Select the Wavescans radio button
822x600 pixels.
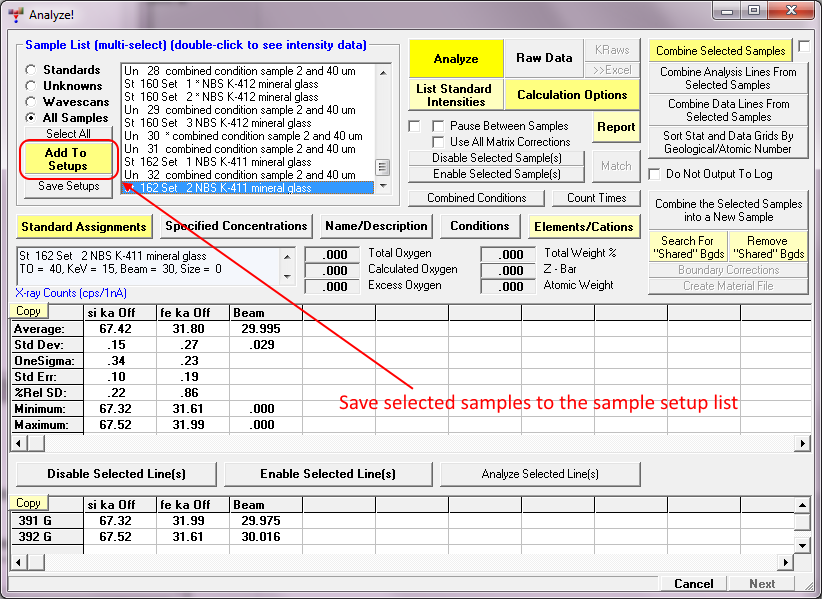pos(32,102)
